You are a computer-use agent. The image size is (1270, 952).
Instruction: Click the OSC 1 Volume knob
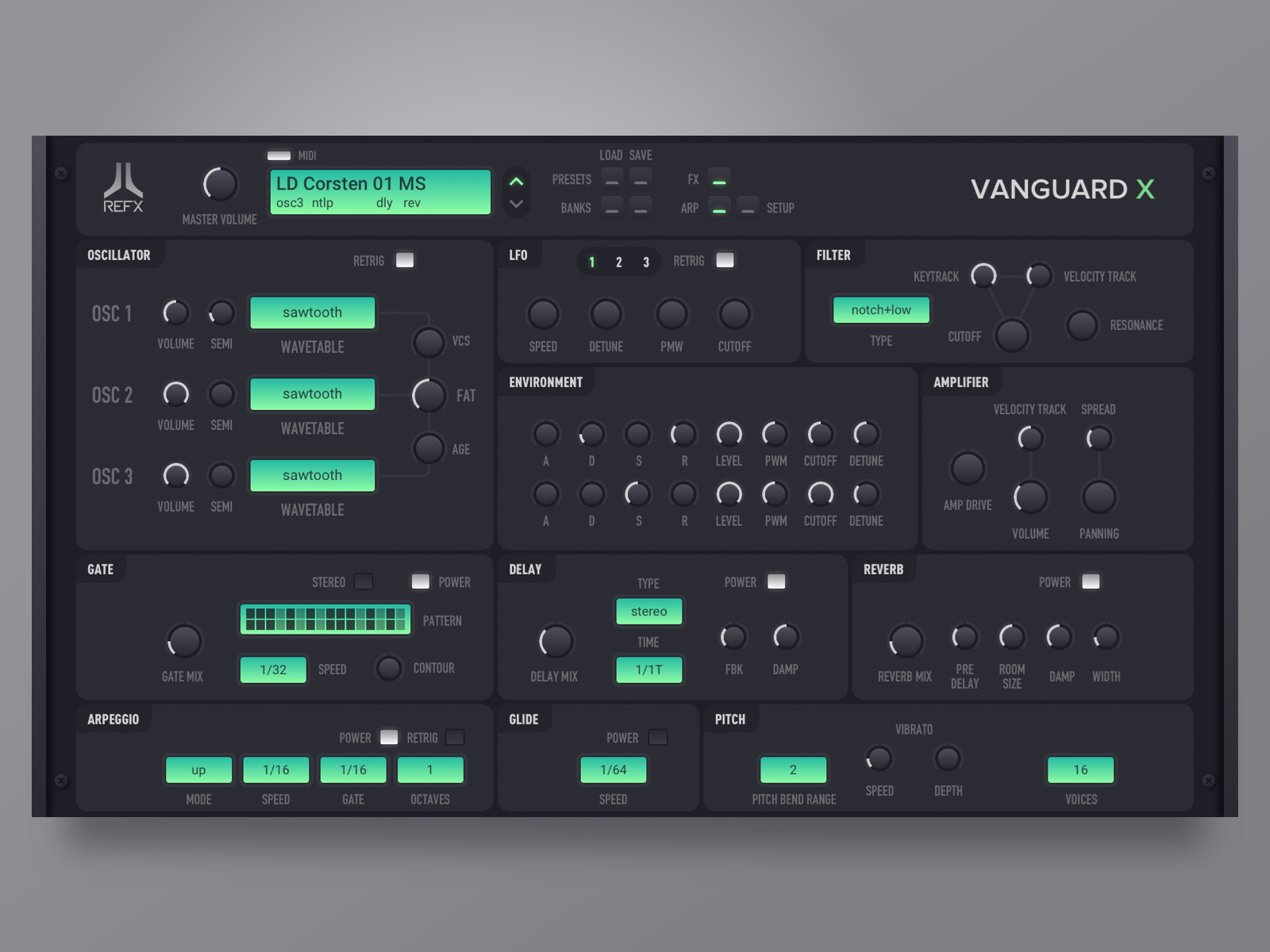[x=175, y=313]
